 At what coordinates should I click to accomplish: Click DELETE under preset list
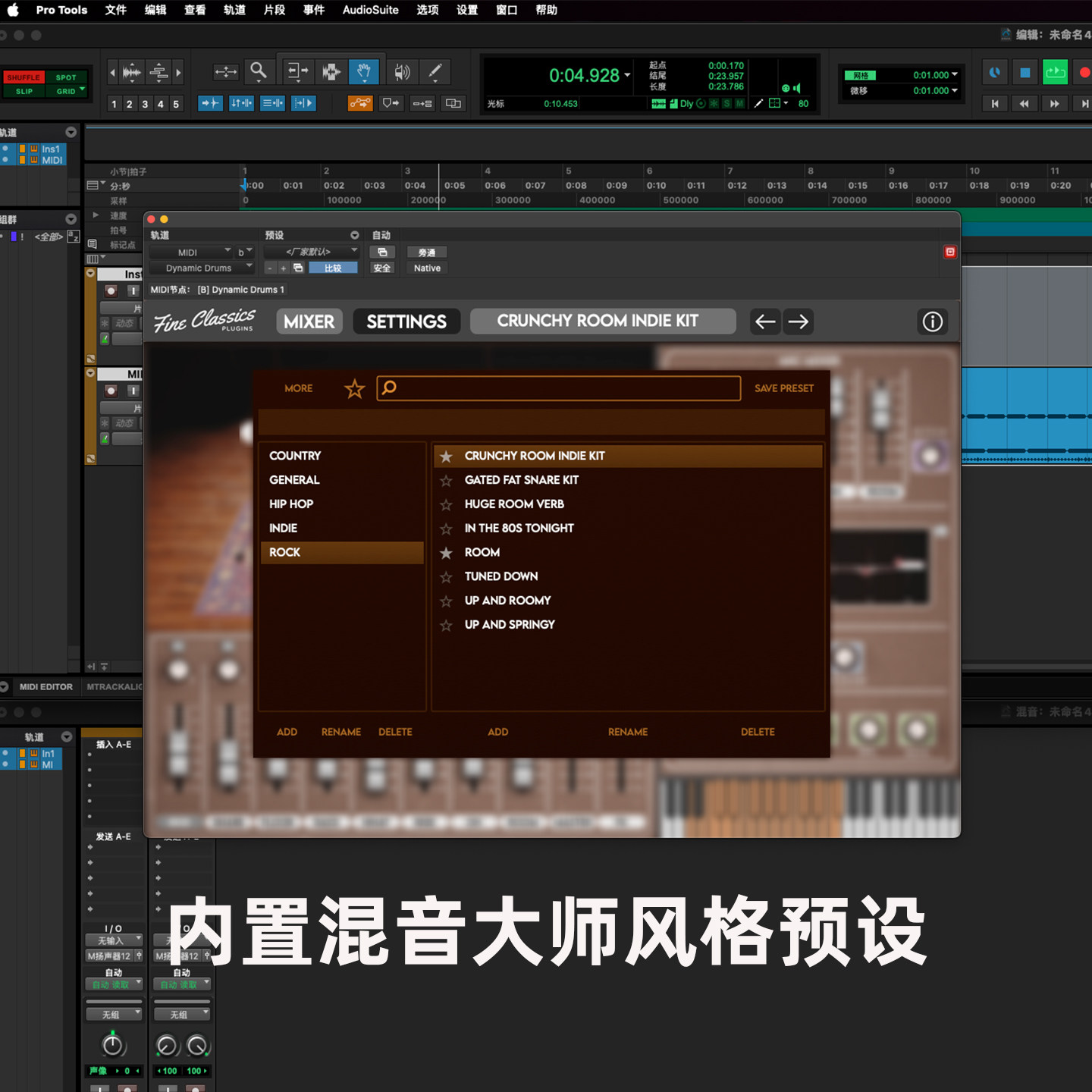pyautogui.click(x=758, y=732)
